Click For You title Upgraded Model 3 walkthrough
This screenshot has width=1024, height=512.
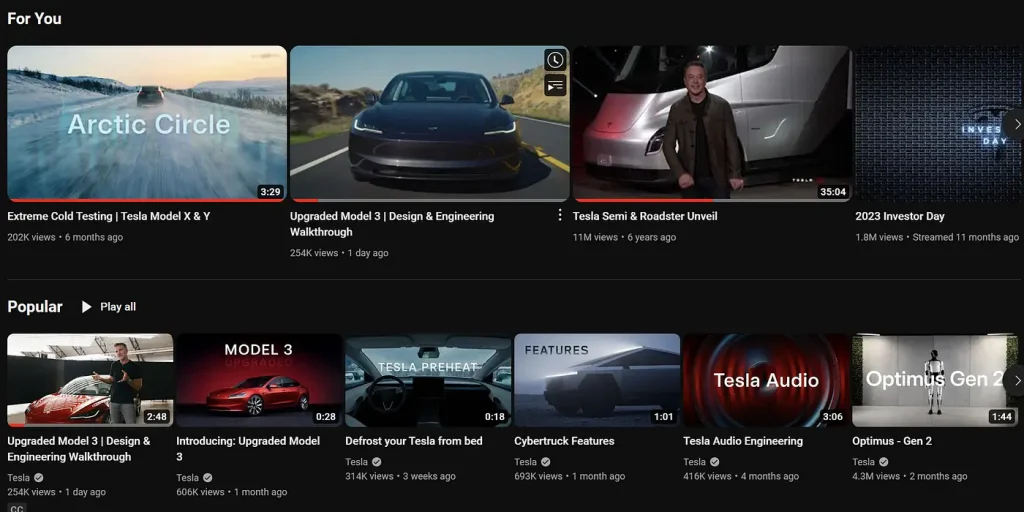click(392, 224)
